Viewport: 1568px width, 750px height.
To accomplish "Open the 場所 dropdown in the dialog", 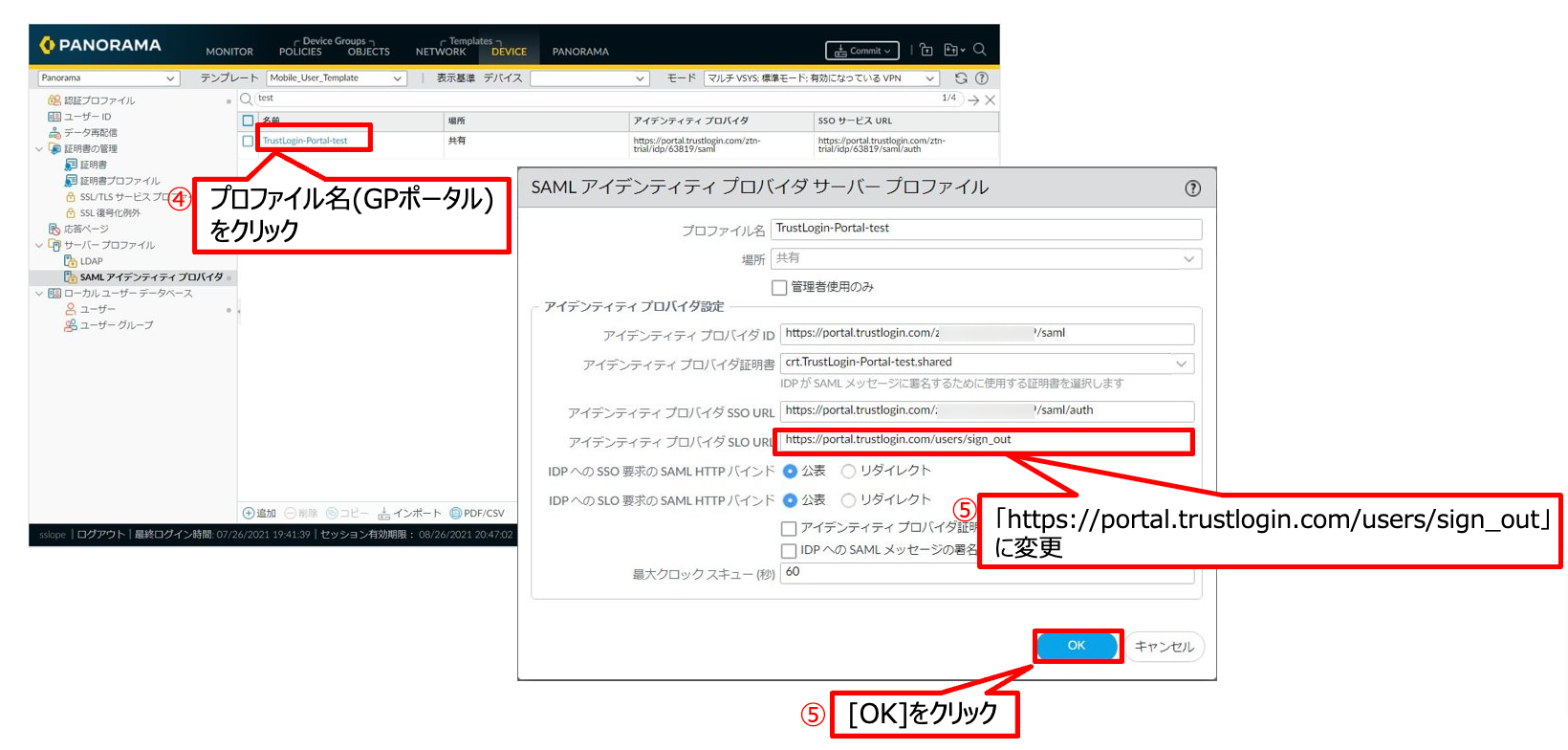I will [x=986, y=259].
